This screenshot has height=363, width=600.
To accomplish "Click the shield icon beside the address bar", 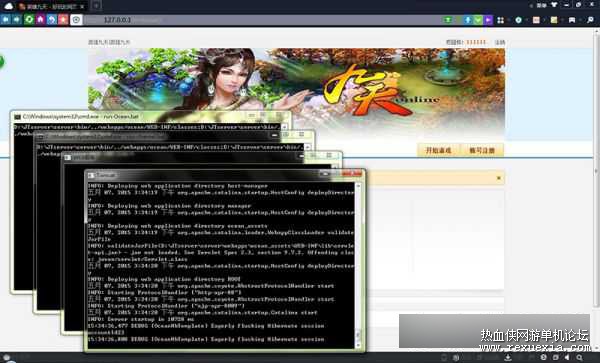I will click(76, 20).
